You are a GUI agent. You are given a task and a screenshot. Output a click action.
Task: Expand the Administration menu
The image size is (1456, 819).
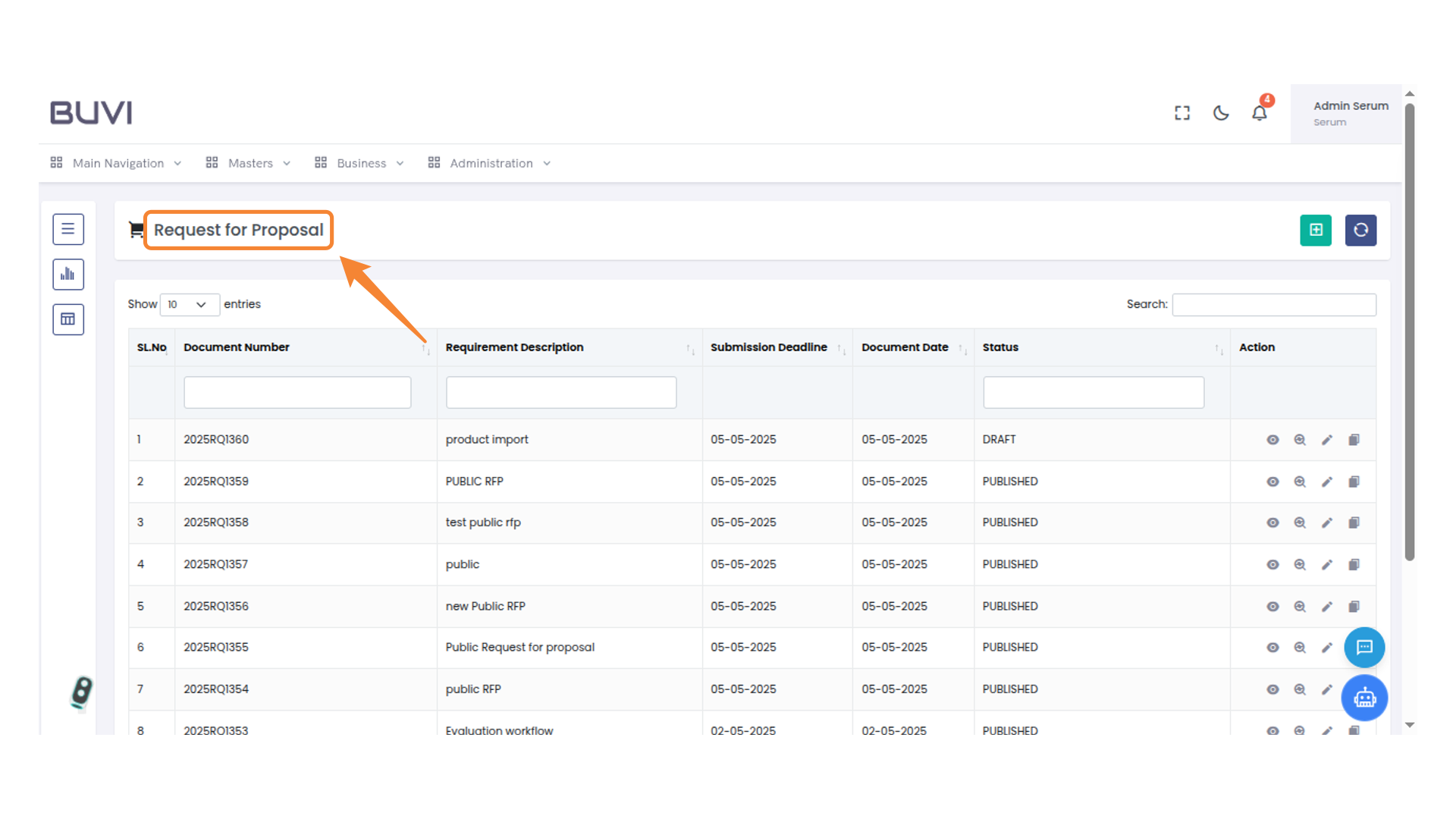tap(490, 163)
